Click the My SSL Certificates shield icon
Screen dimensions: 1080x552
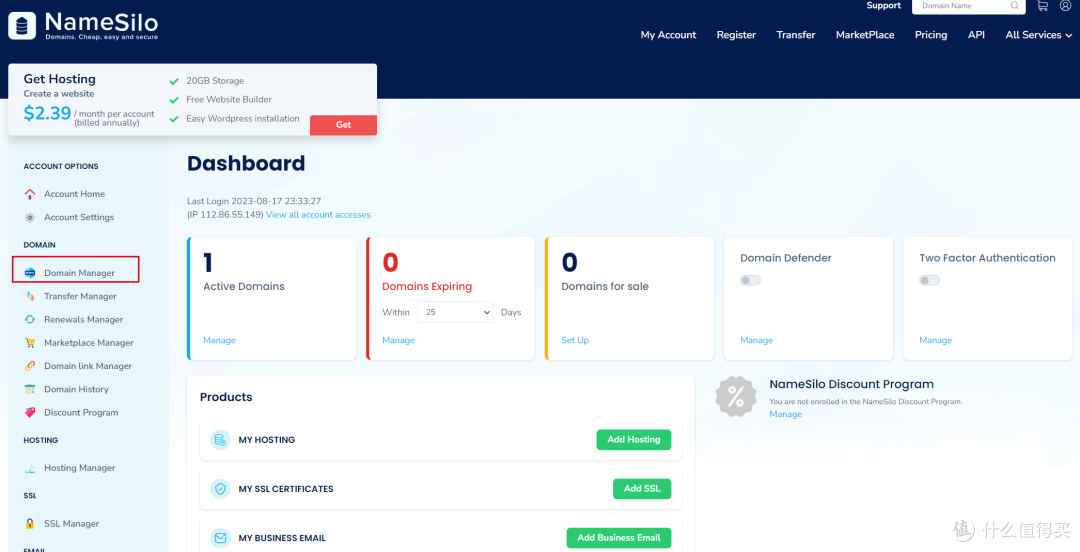[x=220, y=489]
